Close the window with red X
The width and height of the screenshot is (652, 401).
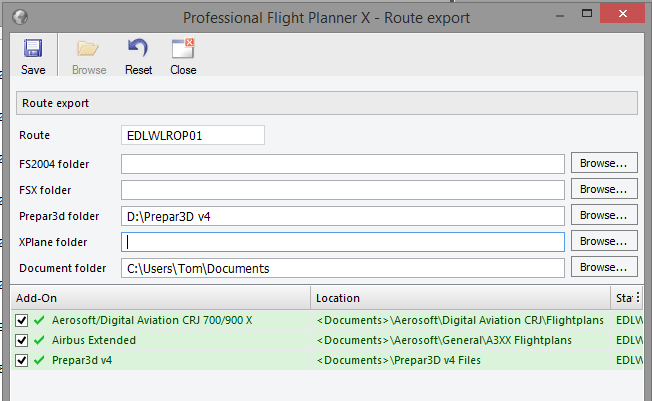pyautogui.click(x=622, y=14)
